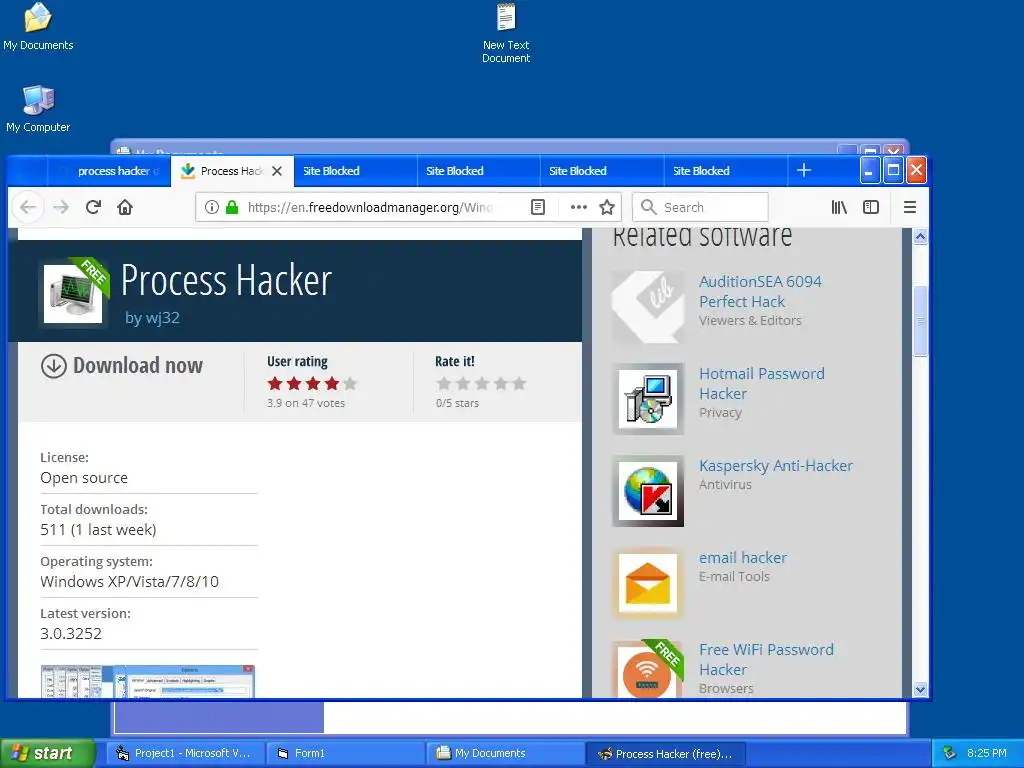Click the 3.9 on 47 votes text
This screenshot has width=1024, height=768.
coord(306,403)
